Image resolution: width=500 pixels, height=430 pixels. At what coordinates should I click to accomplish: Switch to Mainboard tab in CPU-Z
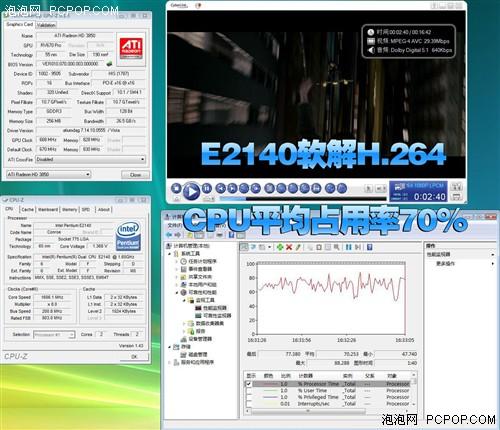[48, 209]
